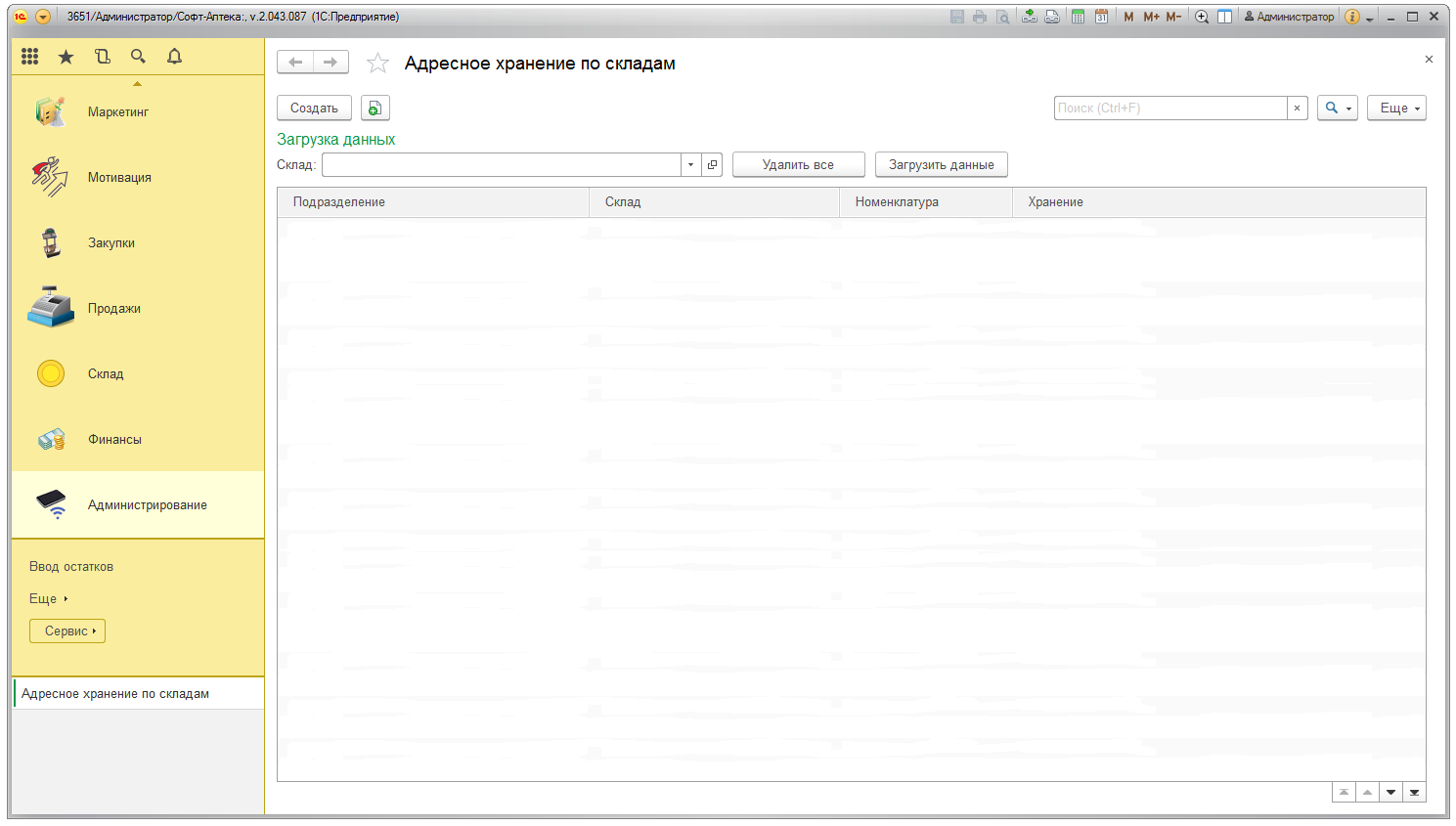Open the History icon in sidebar toolbar
The image size is (1456, 826).
coord(103,57)
